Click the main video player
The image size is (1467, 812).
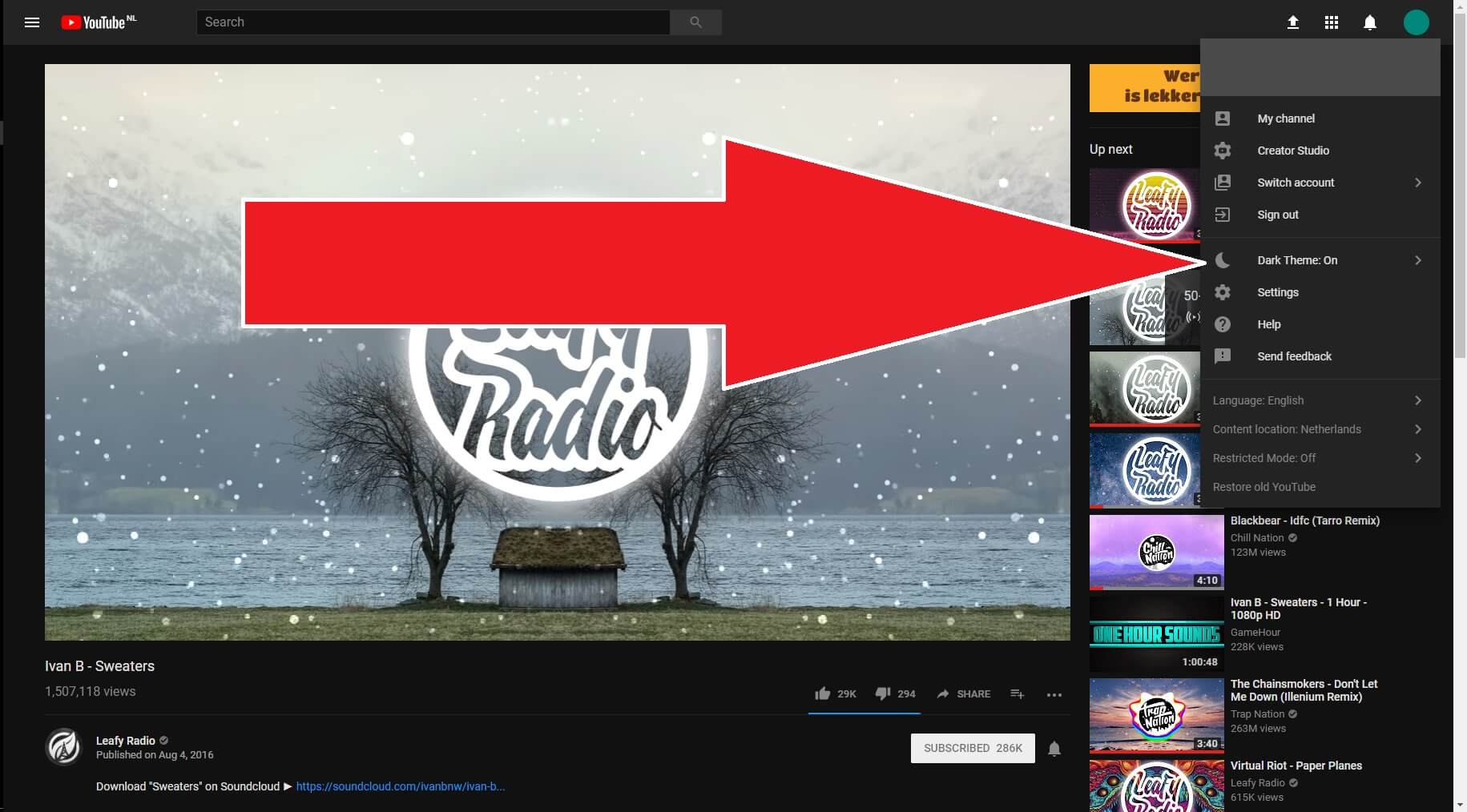tap(558, 352)
